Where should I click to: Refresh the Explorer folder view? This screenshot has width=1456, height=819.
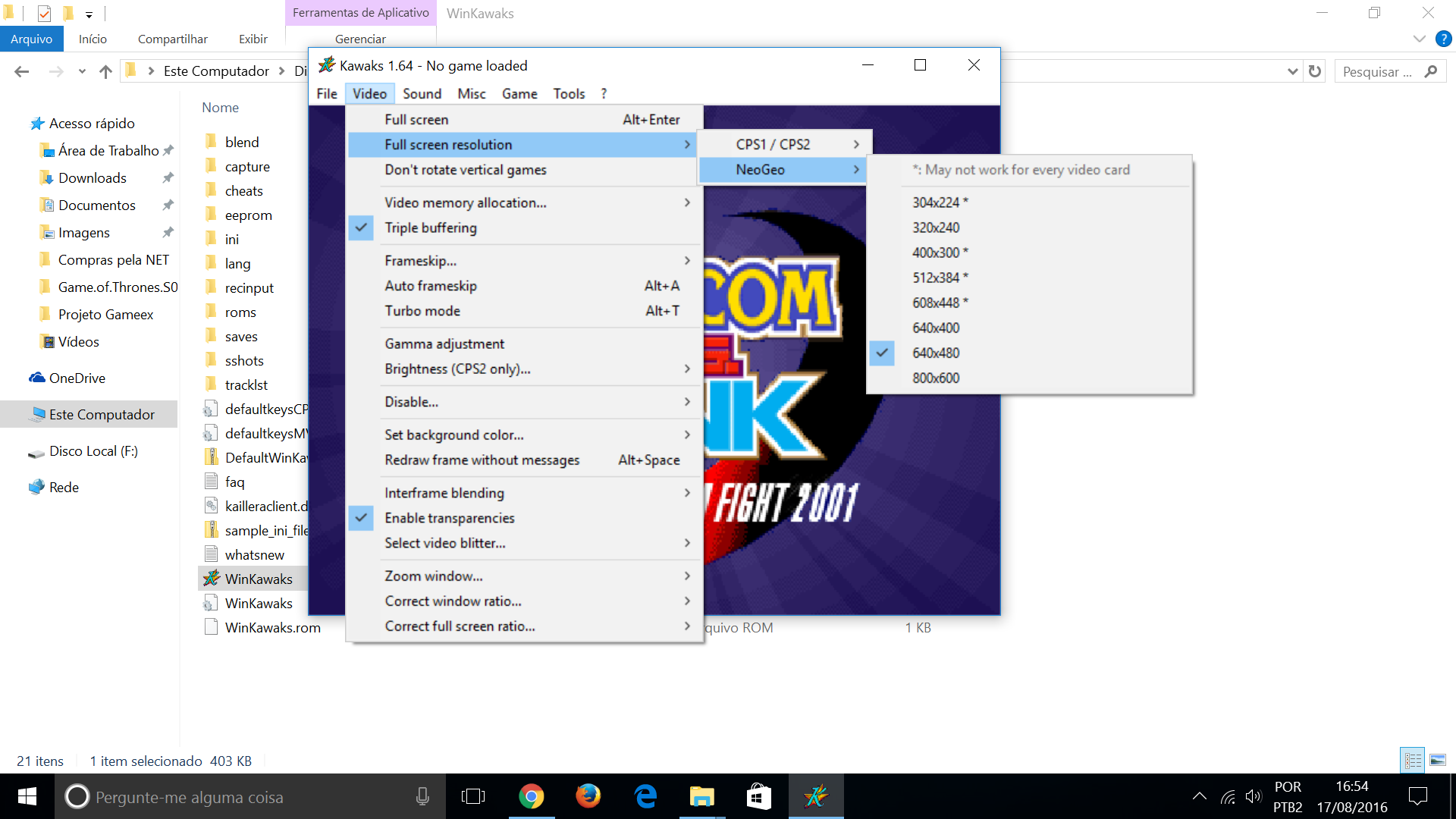tap(1315, 71)
